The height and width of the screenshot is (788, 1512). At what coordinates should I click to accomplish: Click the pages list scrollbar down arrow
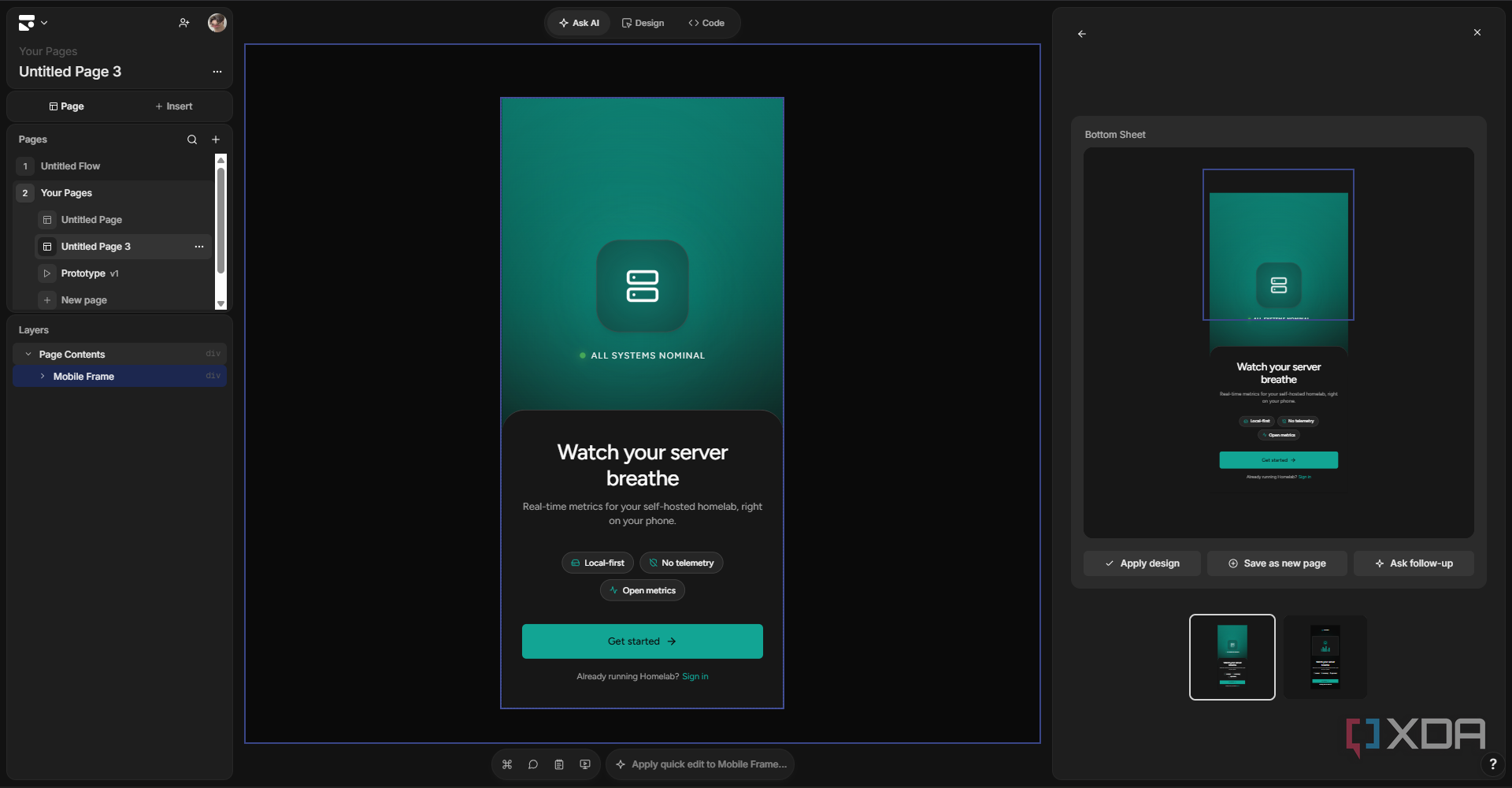220,304
